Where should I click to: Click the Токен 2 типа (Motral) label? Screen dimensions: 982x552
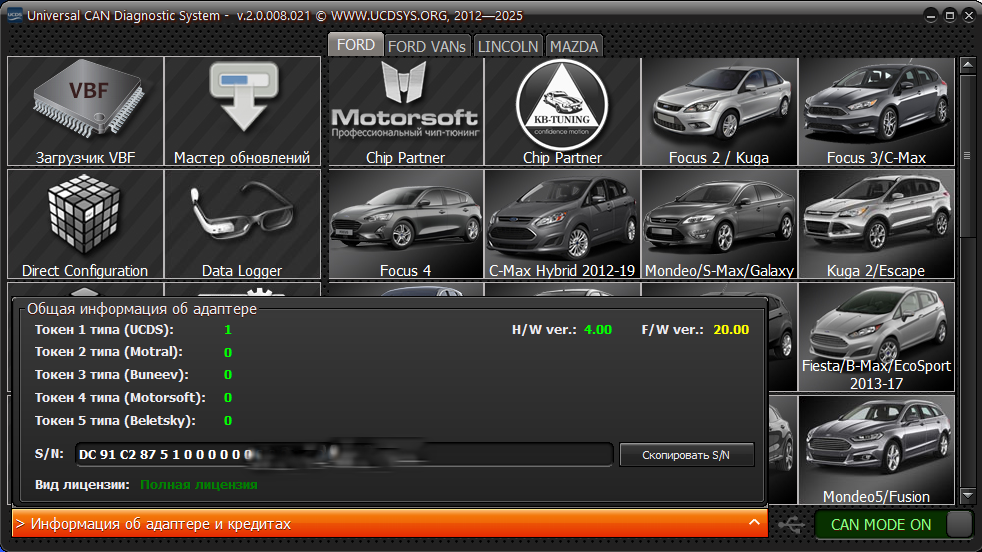tap(108, 352)
